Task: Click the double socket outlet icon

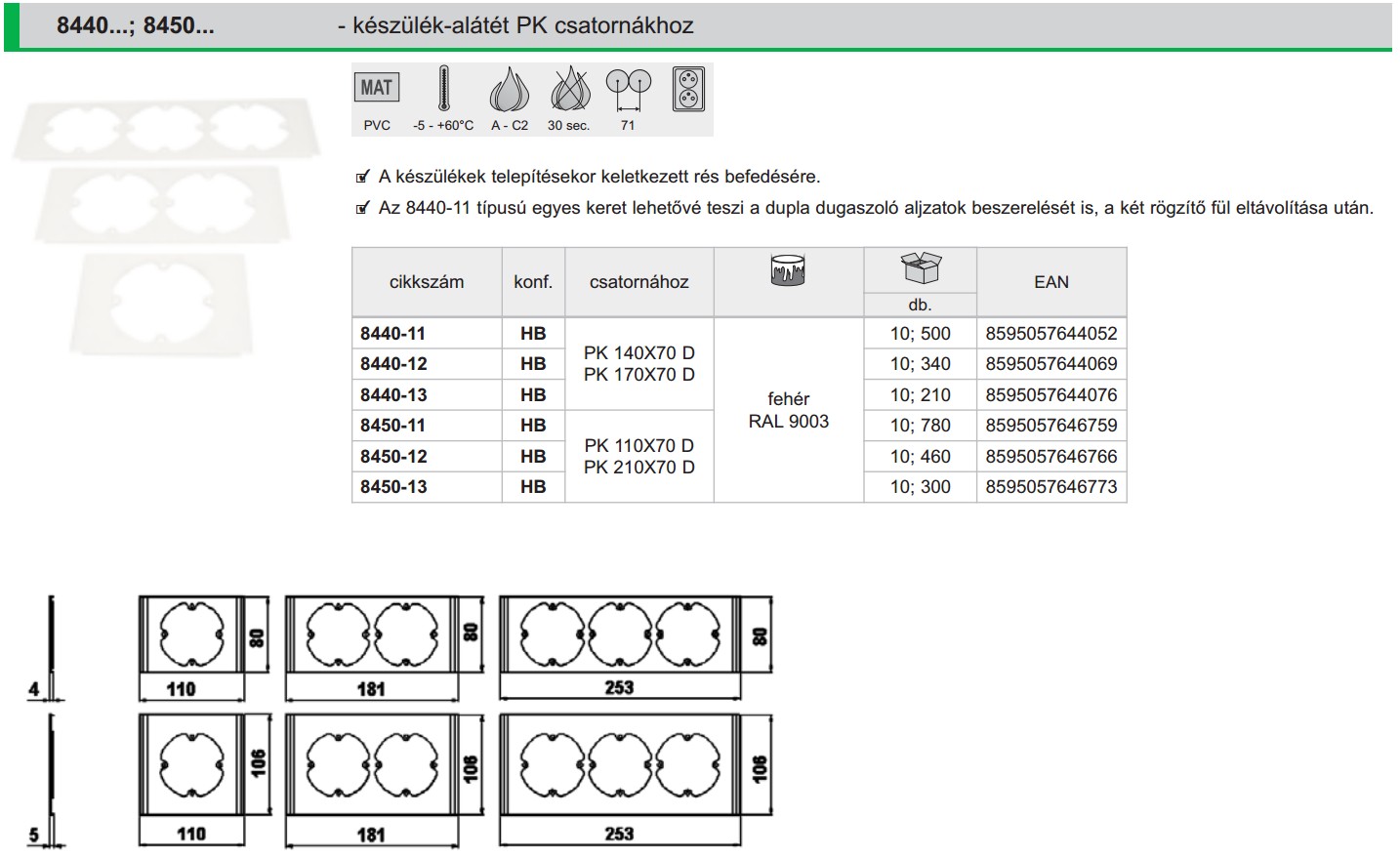Action: tap(688, 89)
